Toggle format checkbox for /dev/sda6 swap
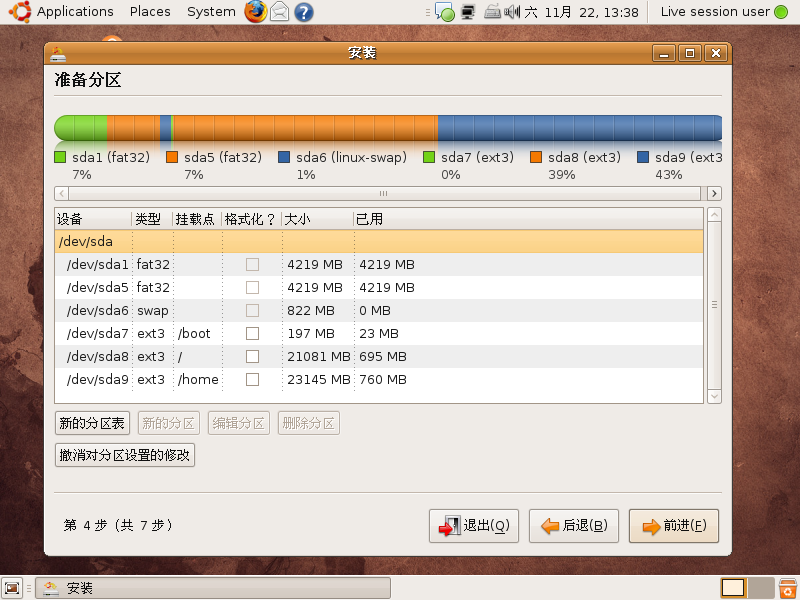This screenshot has width=800, height=600. tap(252, 310)
